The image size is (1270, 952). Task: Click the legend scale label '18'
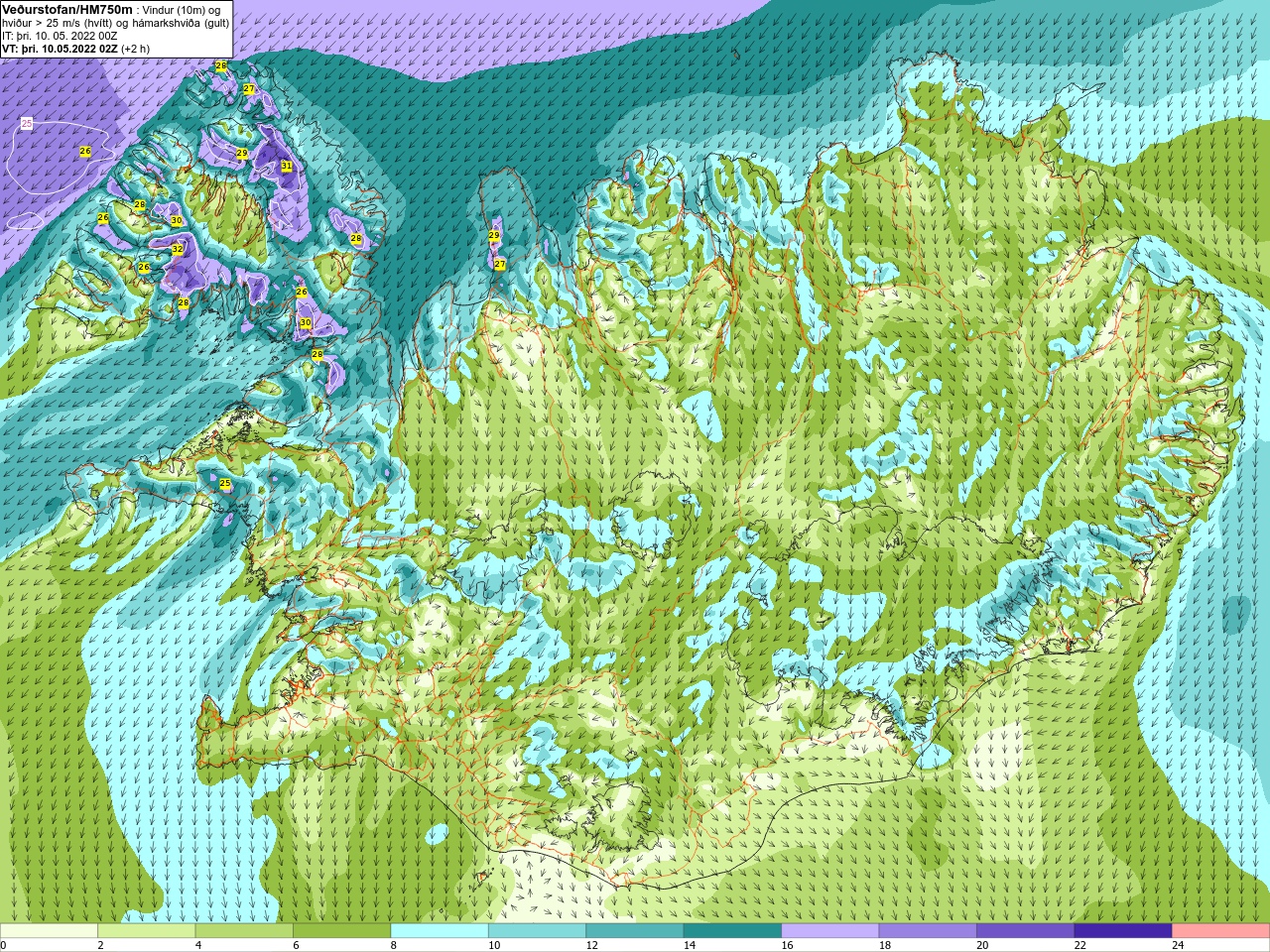[885, 945]
